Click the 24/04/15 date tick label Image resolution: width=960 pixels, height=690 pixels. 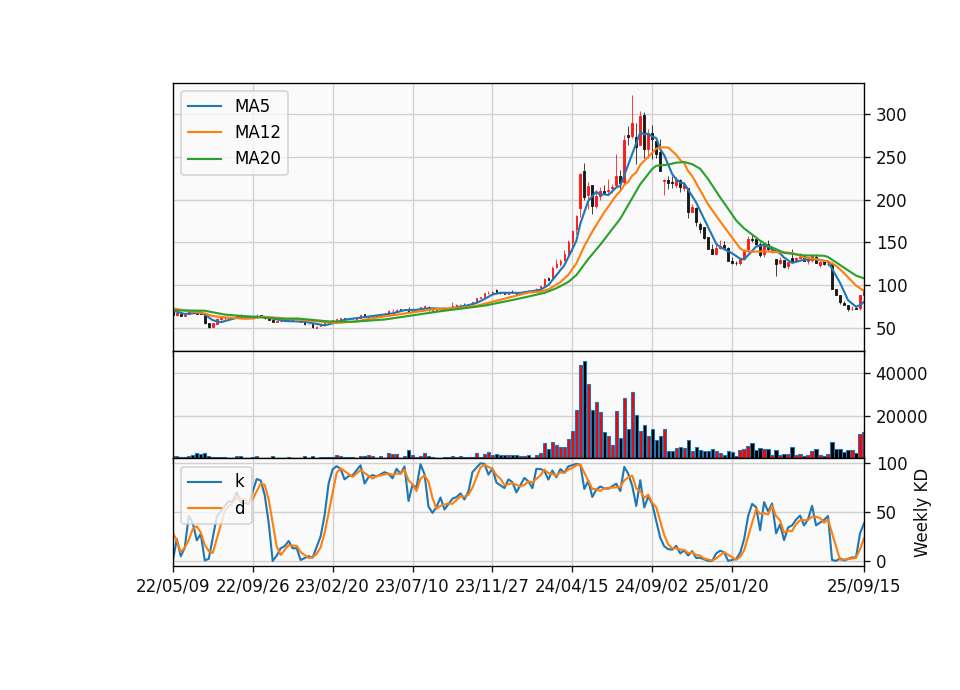tap(572, 586)
